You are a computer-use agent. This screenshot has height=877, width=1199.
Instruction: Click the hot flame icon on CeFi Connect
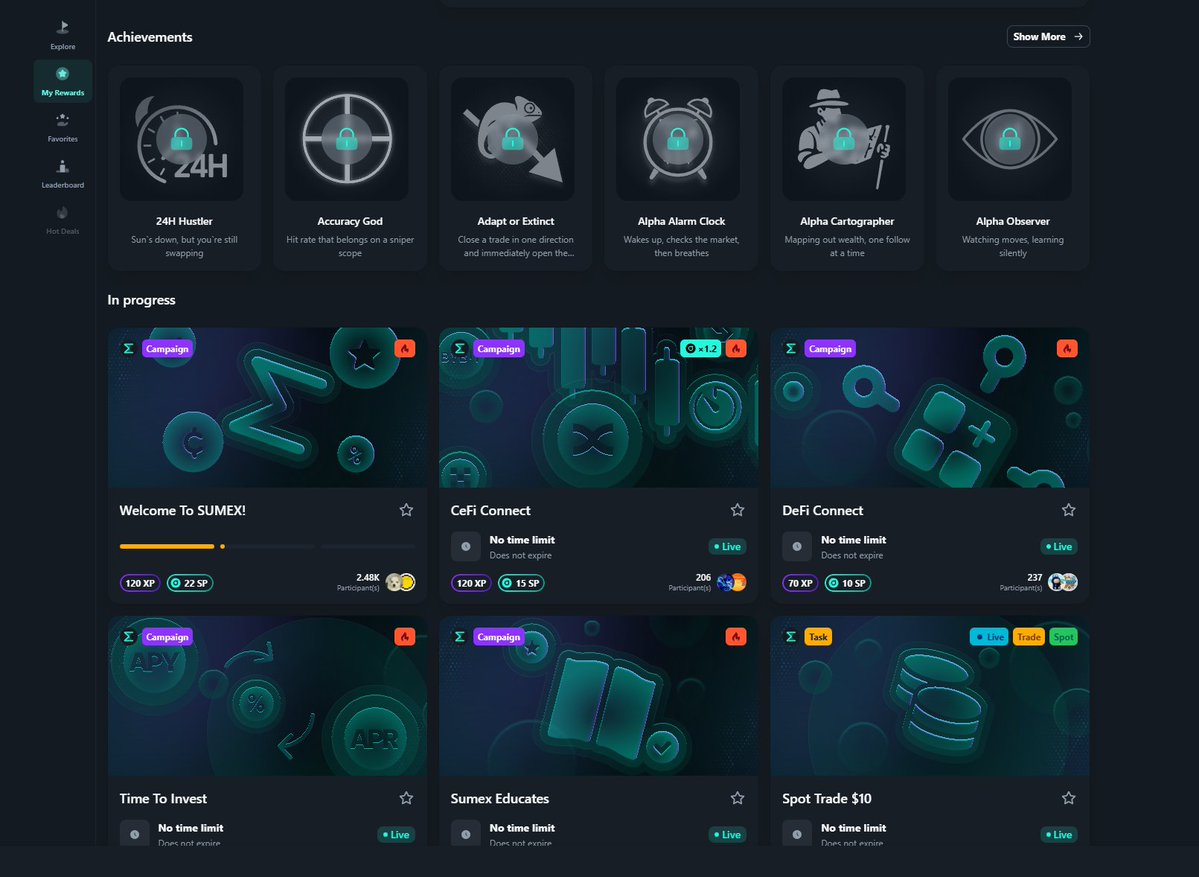point(736,349)
